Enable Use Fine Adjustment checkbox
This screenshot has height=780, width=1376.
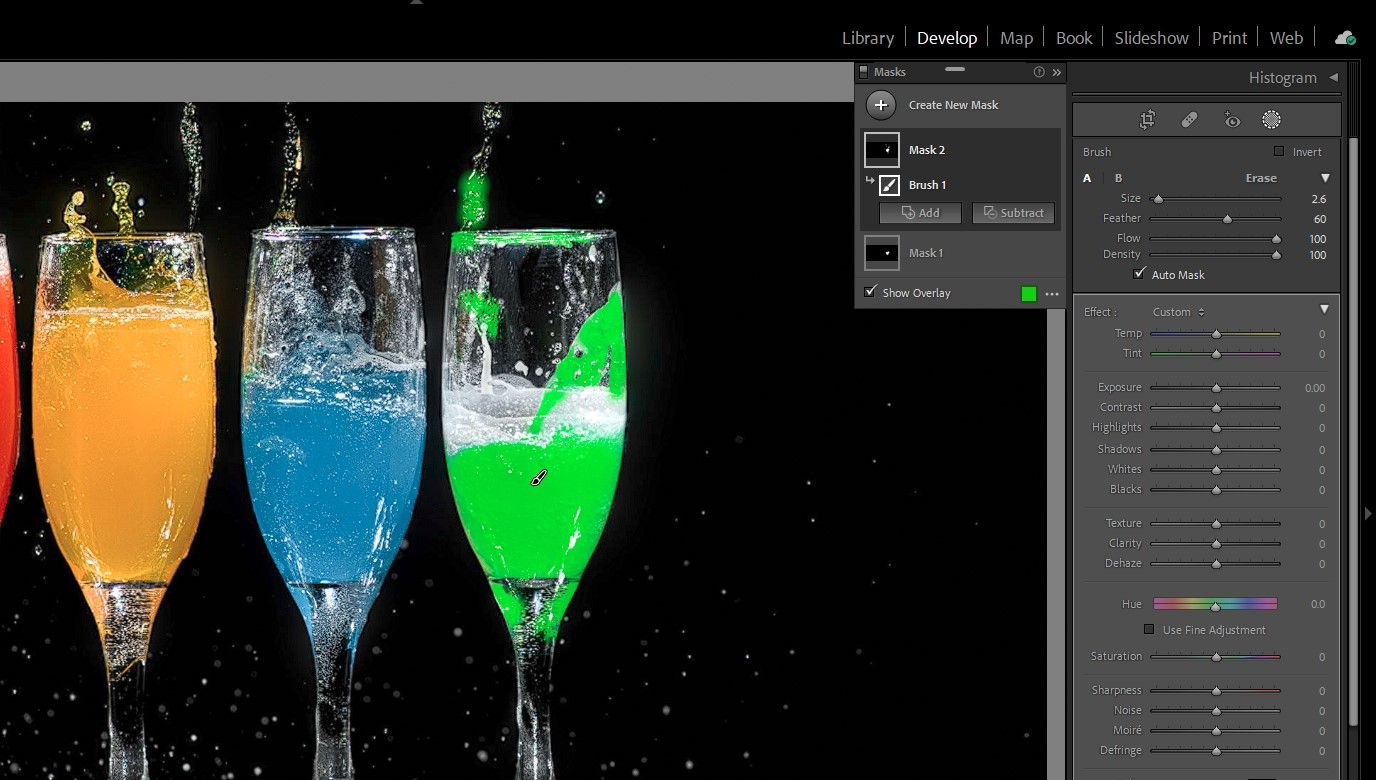pyautogui.click(x=1149, y=630)
